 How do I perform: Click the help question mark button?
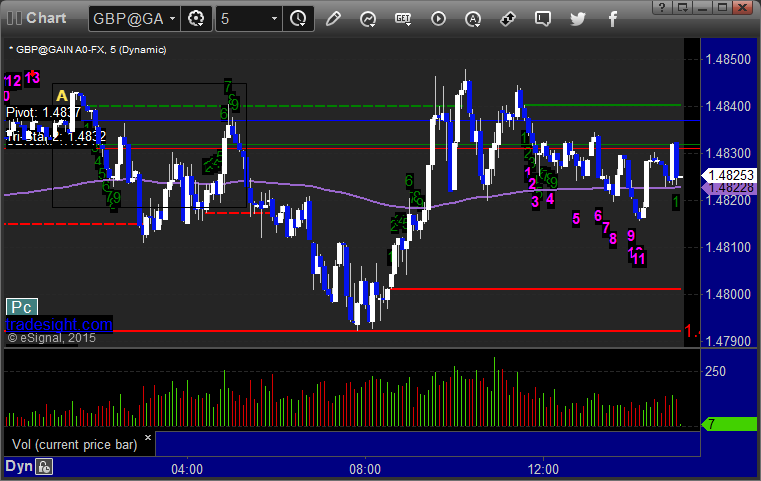[662, 7]
